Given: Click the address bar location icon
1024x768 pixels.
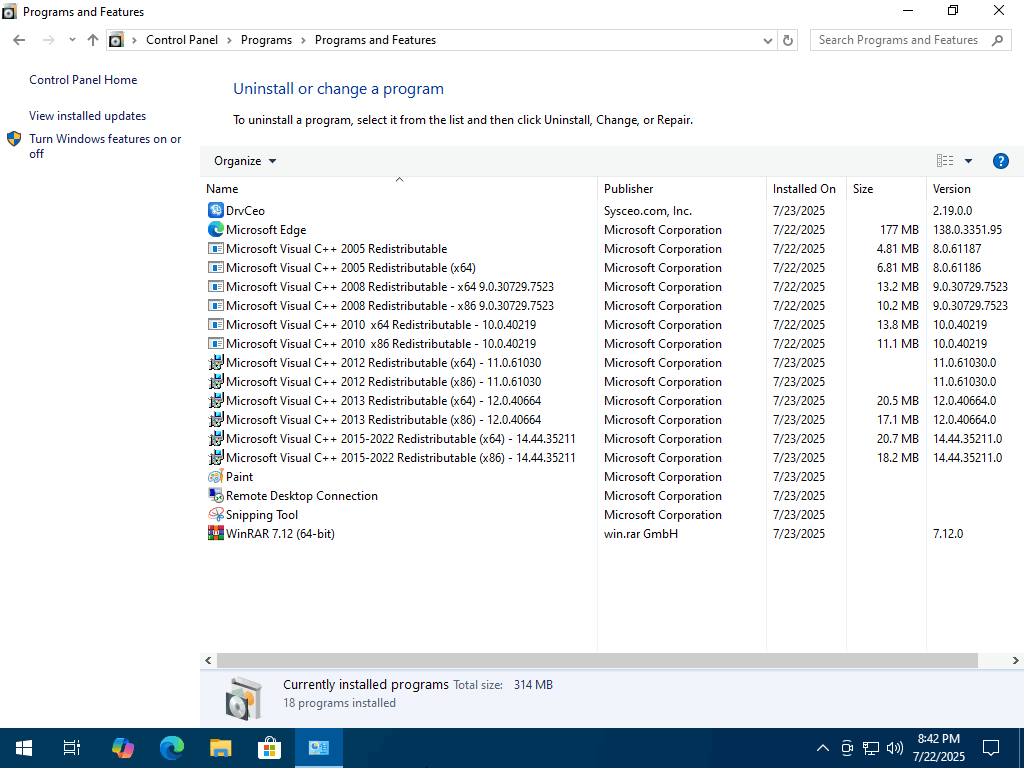Looking at the screenshot, I should pyautogui.click(x=116, y=40).
